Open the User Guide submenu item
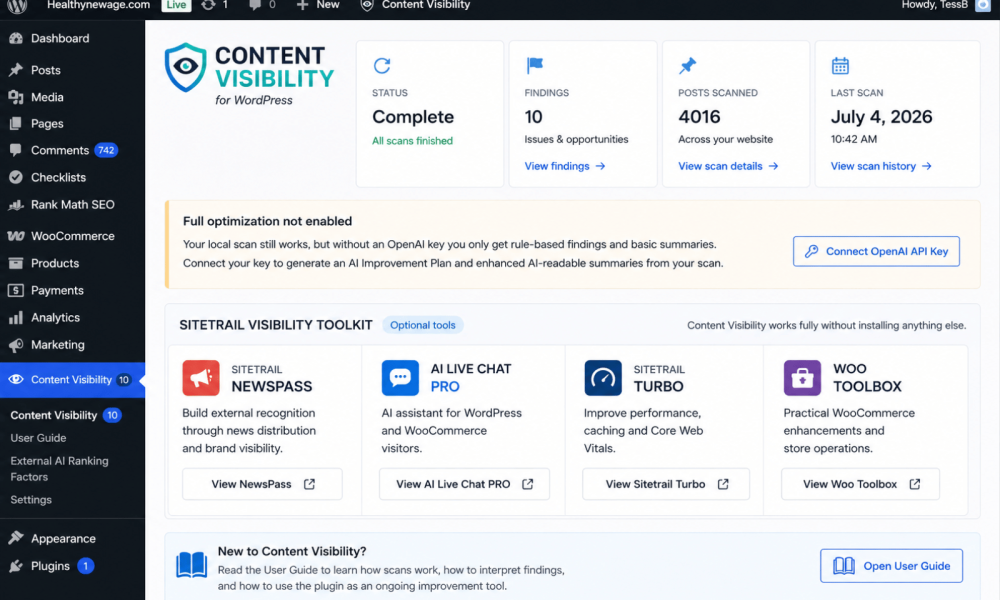Viewport: 1000px width, 600px height. click(38, 438)
